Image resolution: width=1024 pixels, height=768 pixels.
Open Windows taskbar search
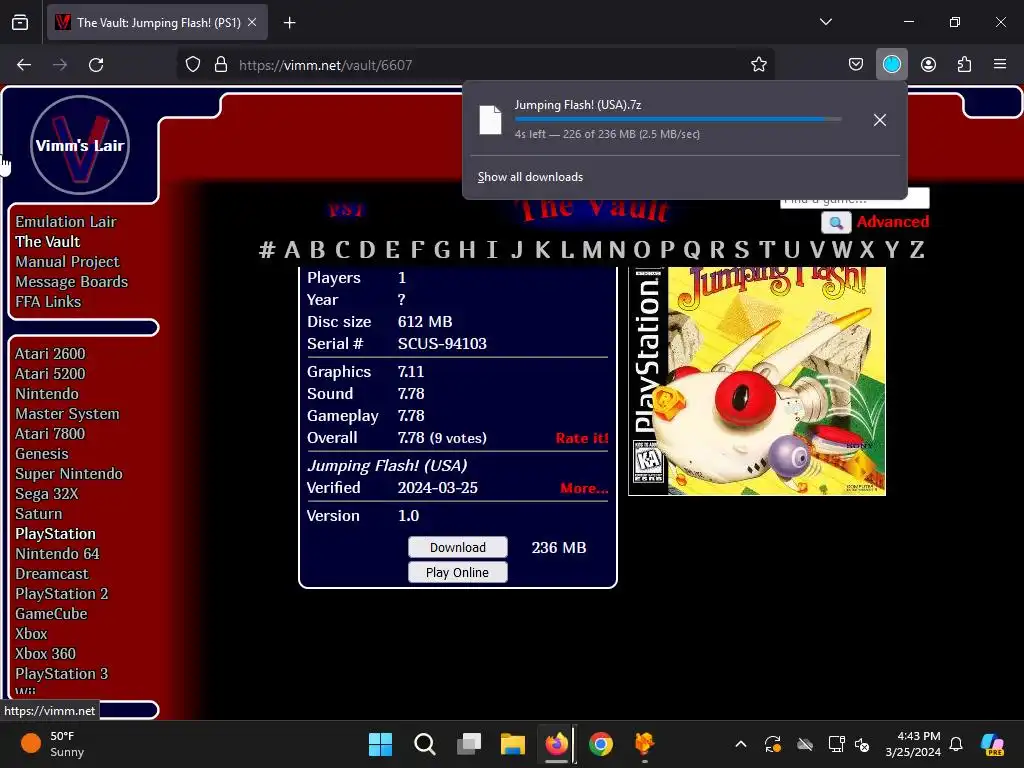point(424,744)
